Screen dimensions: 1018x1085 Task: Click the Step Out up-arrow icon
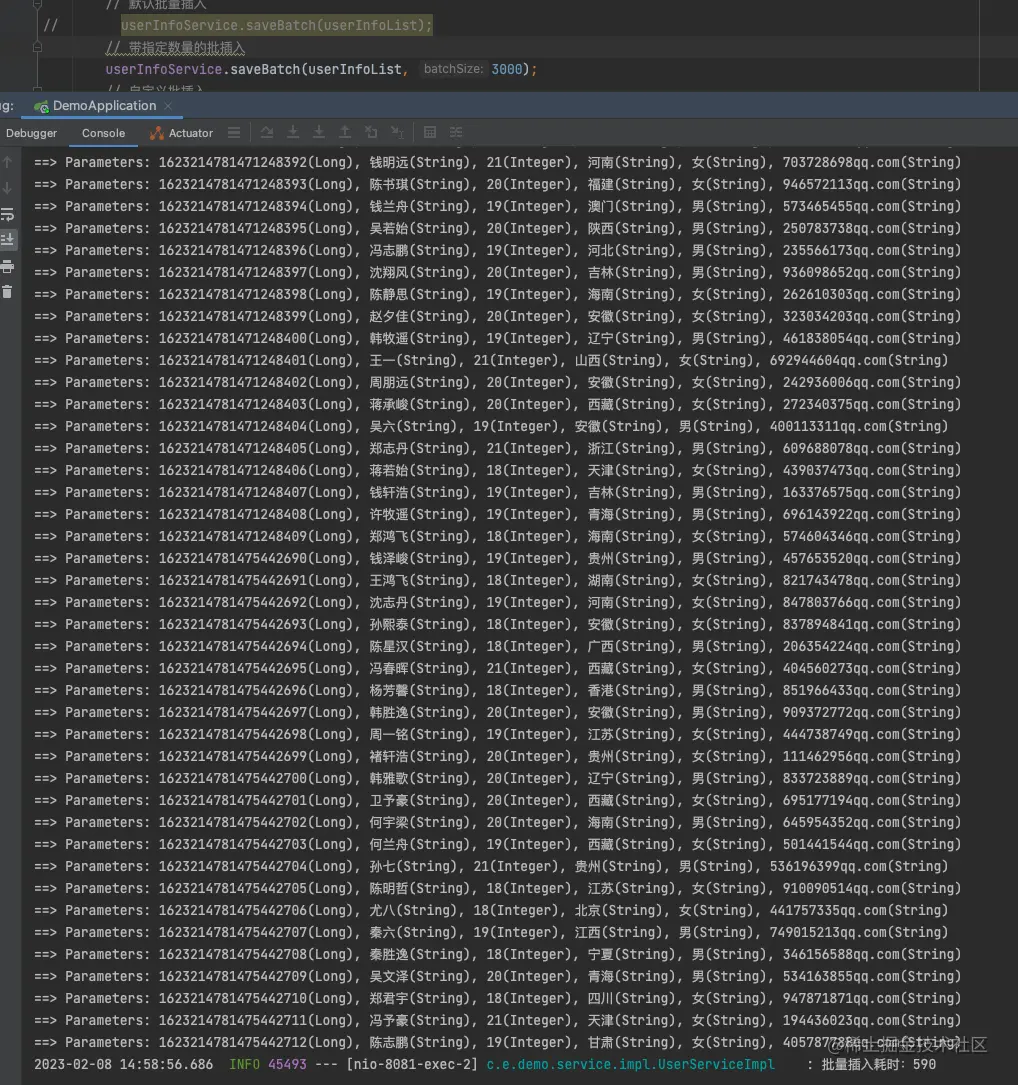(345, 132)
